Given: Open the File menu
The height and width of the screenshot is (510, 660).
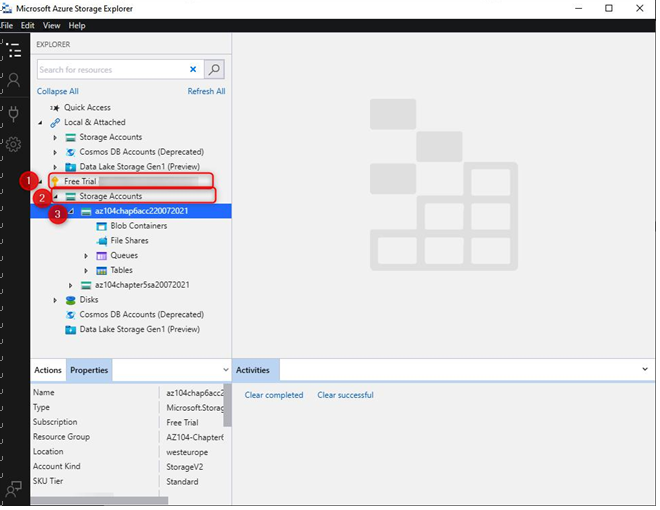Looking at the screenshot, I should coord(7,26).
